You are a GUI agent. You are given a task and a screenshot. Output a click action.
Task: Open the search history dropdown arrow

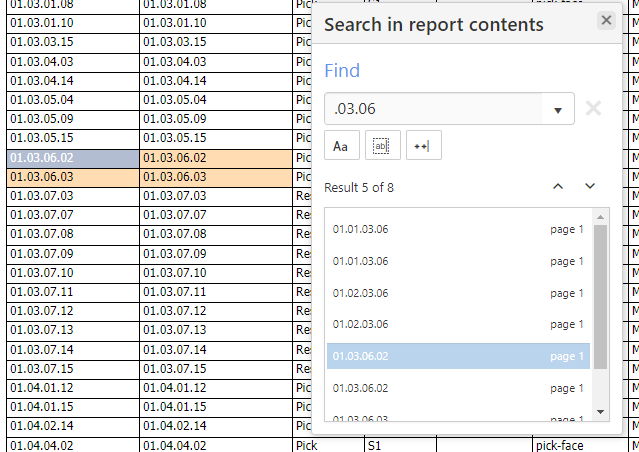tap(558, 109)
